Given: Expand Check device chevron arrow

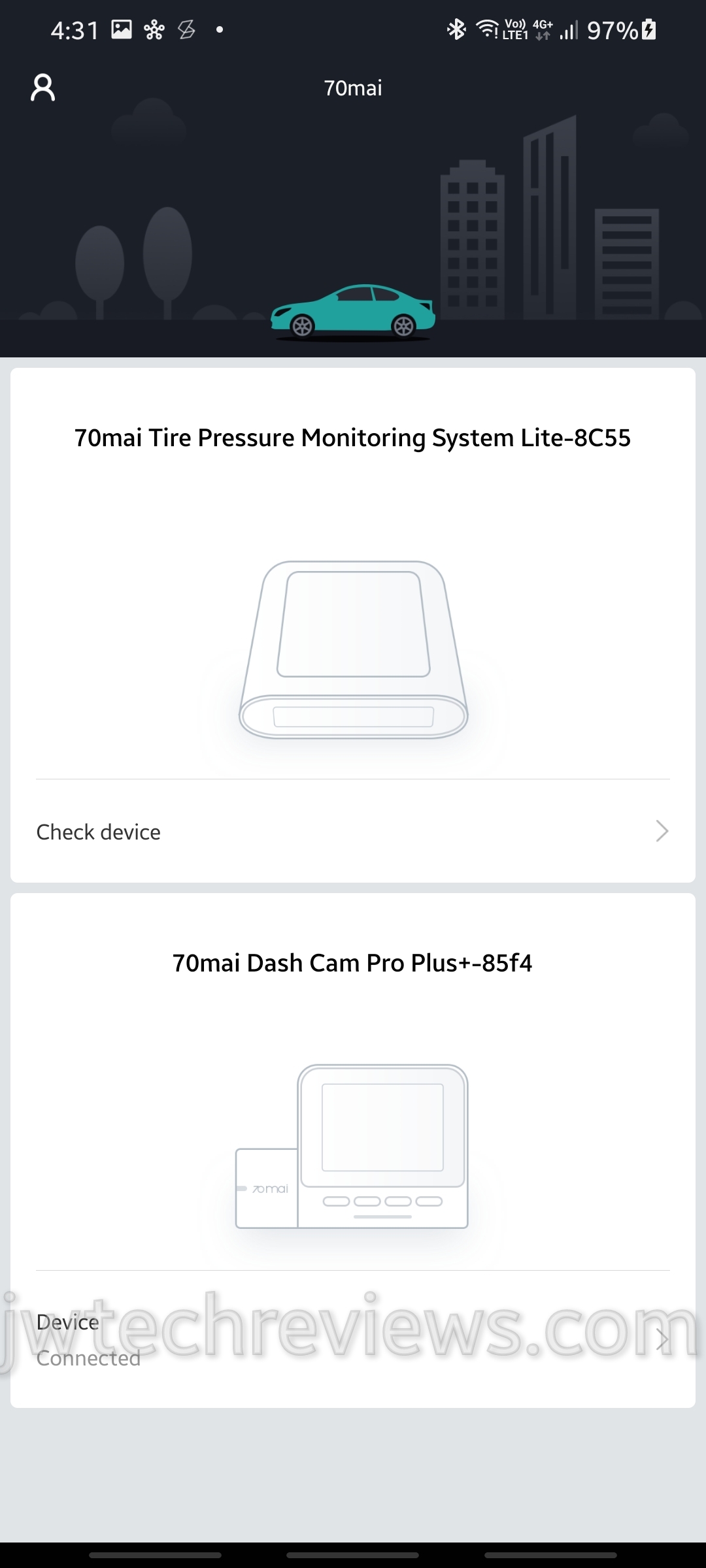Looking at the screenshot, I should 662,831.
